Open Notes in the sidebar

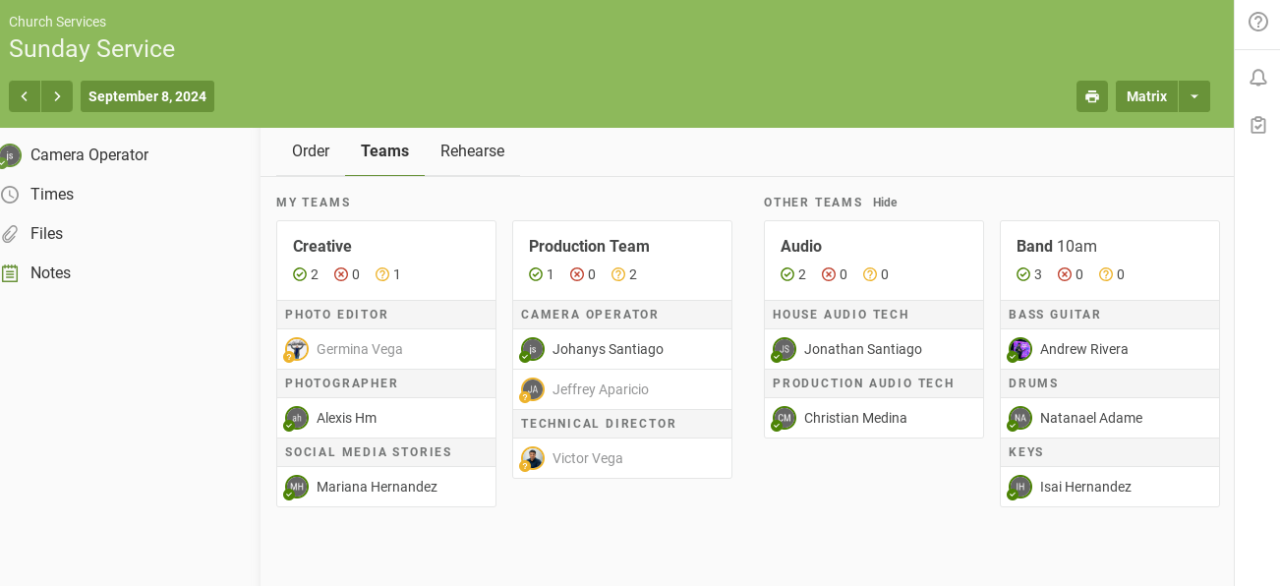click(50, 273)
